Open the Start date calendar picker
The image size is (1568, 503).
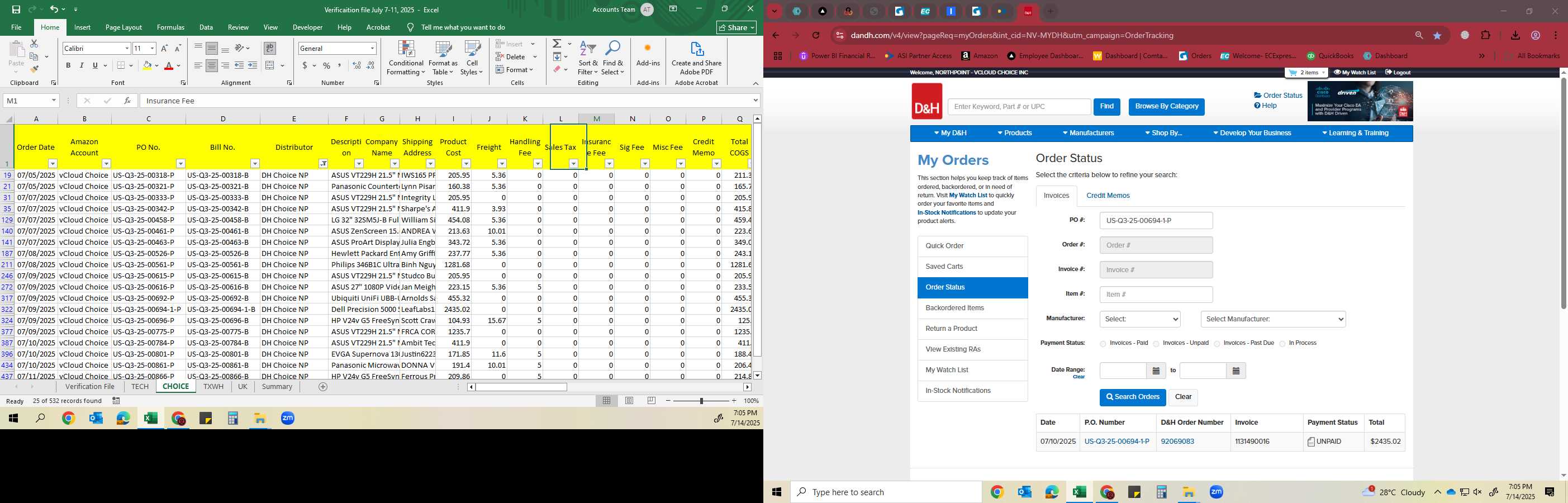click(x=1156, y=371)
